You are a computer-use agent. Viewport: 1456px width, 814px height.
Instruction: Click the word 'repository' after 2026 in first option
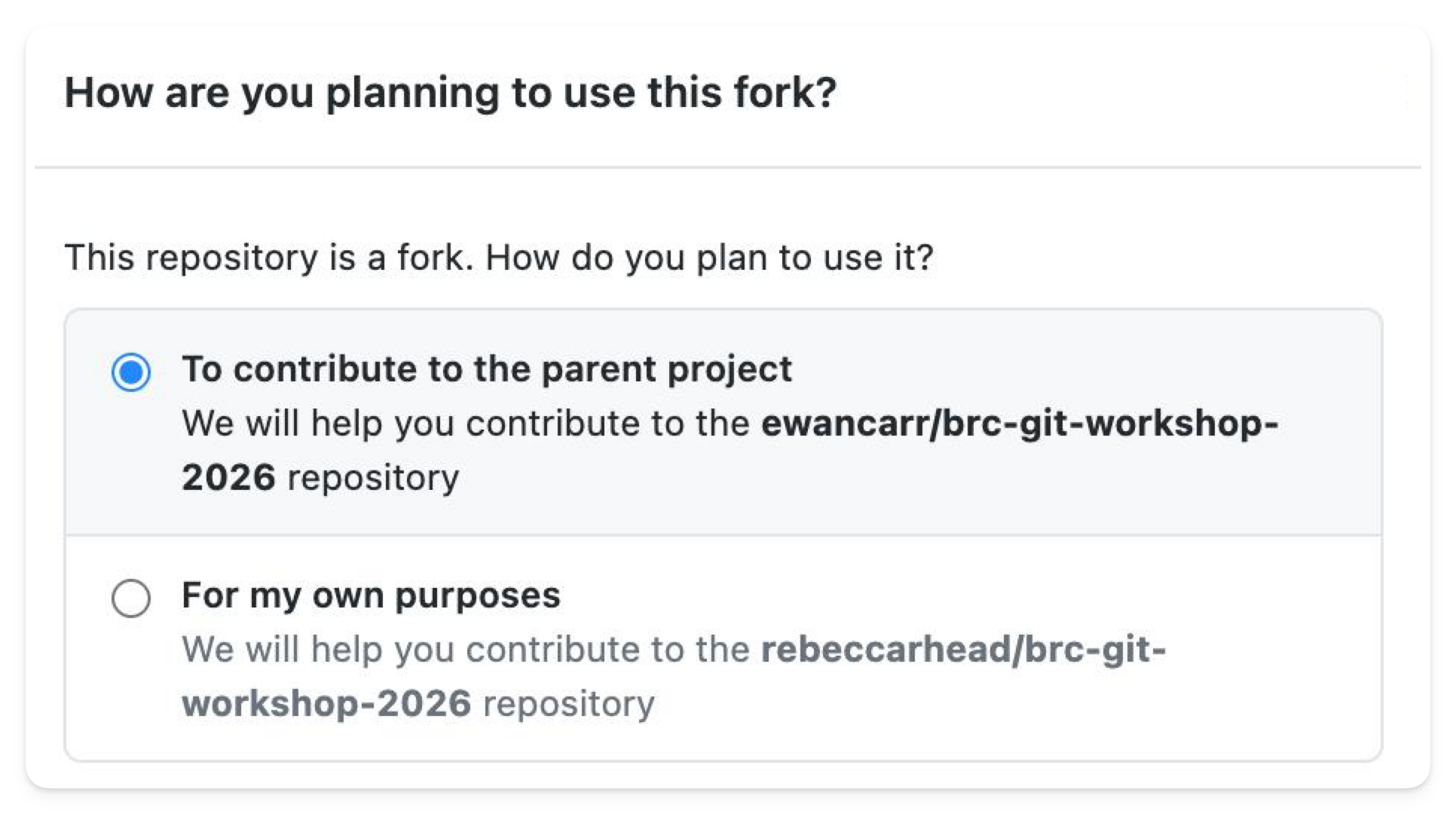click(373, 478)
